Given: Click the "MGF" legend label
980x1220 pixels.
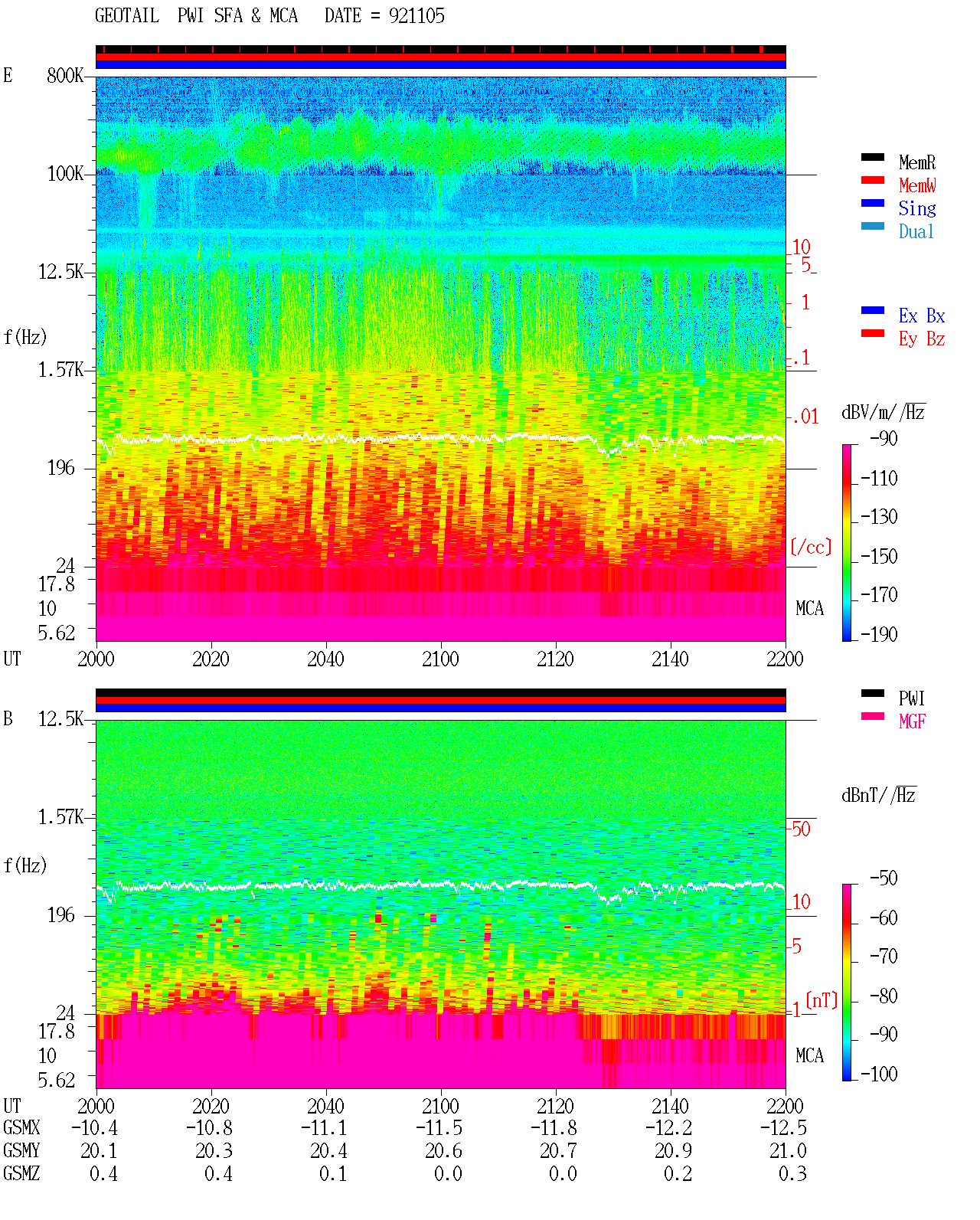Looking at the screenshot, I should click(x=913, y=721).
